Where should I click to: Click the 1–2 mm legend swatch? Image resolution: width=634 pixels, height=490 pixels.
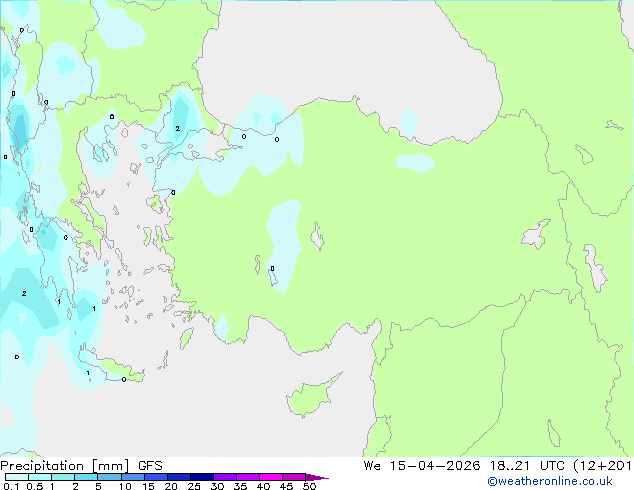click(63, 477)
